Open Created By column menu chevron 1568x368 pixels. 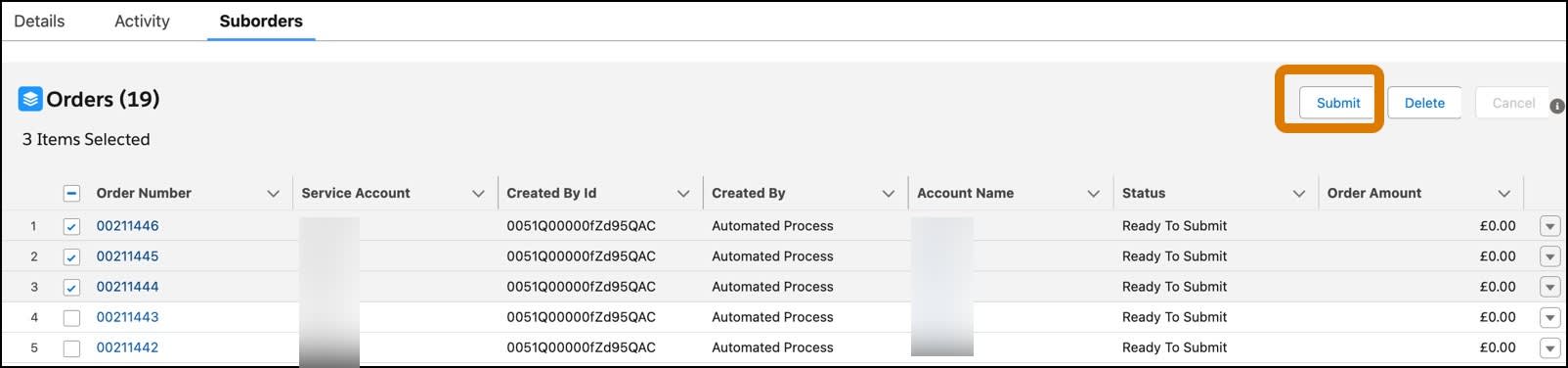889,194
